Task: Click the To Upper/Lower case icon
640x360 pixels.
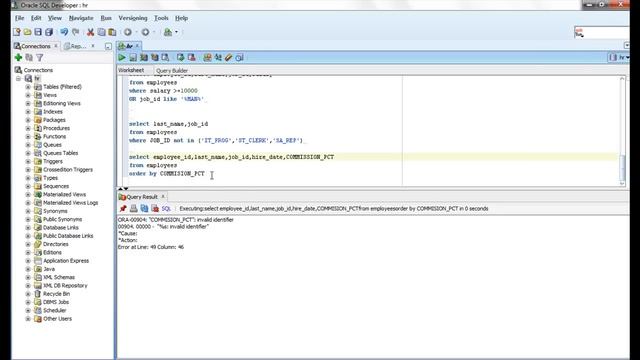Action: (218, 58)
